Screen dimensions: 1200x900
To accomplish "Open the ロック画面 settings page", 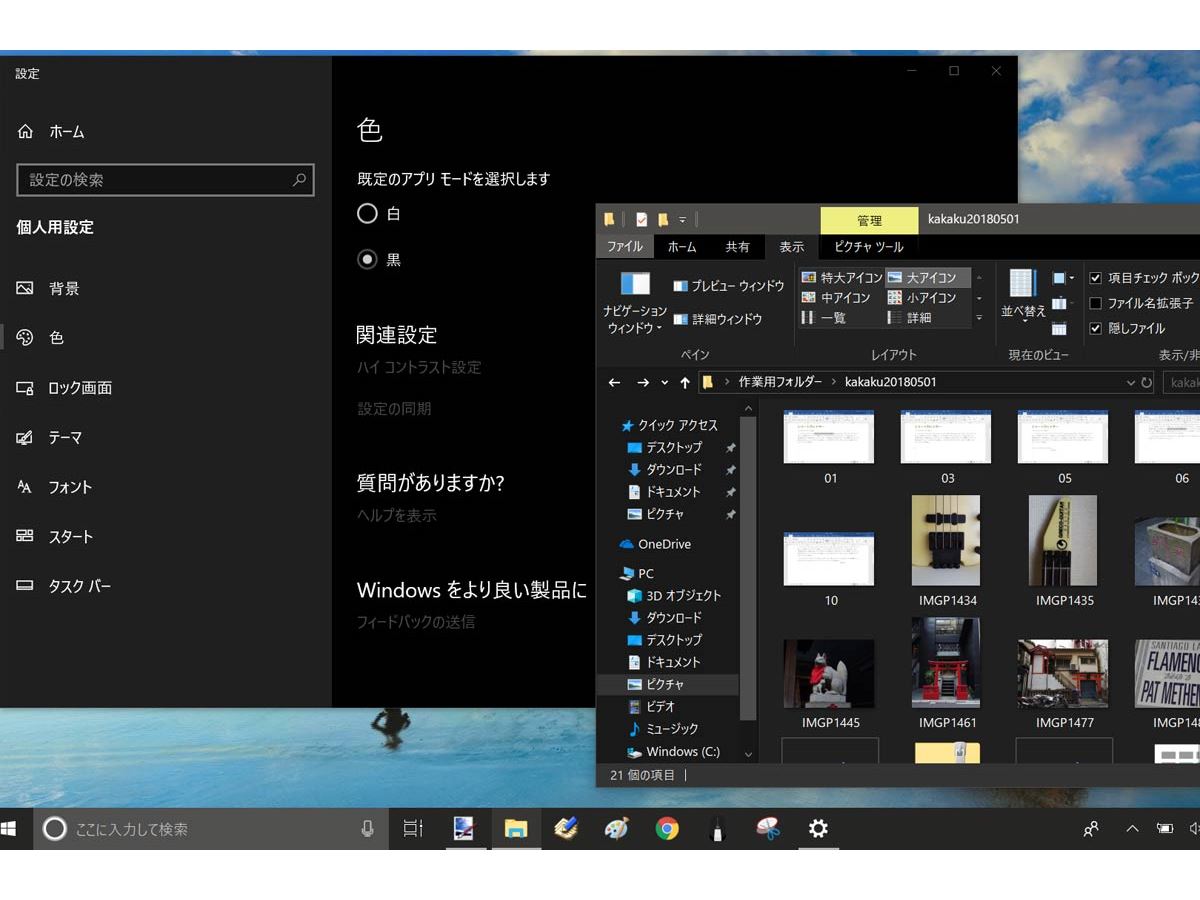I will point(64,388).
